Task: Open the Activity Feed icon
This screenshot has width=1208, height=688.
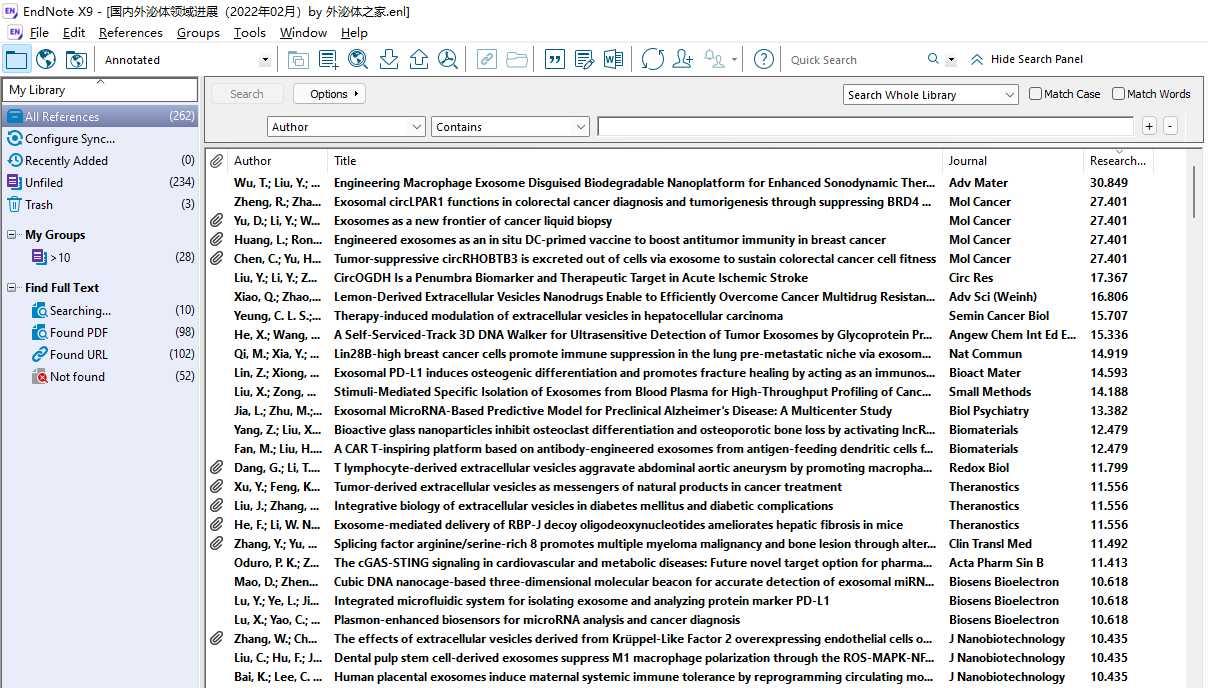Action: (715, 59)
